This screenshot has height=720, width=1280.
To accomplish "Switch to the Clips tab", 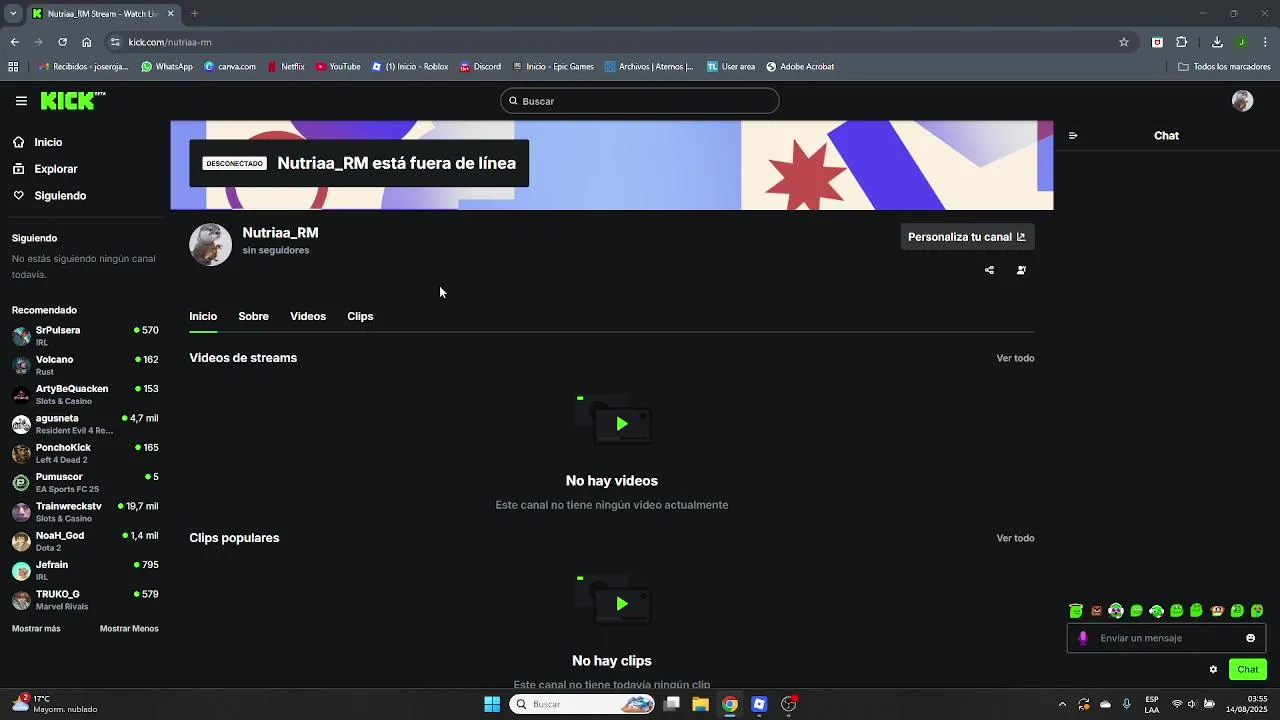I will coord(360,316).
